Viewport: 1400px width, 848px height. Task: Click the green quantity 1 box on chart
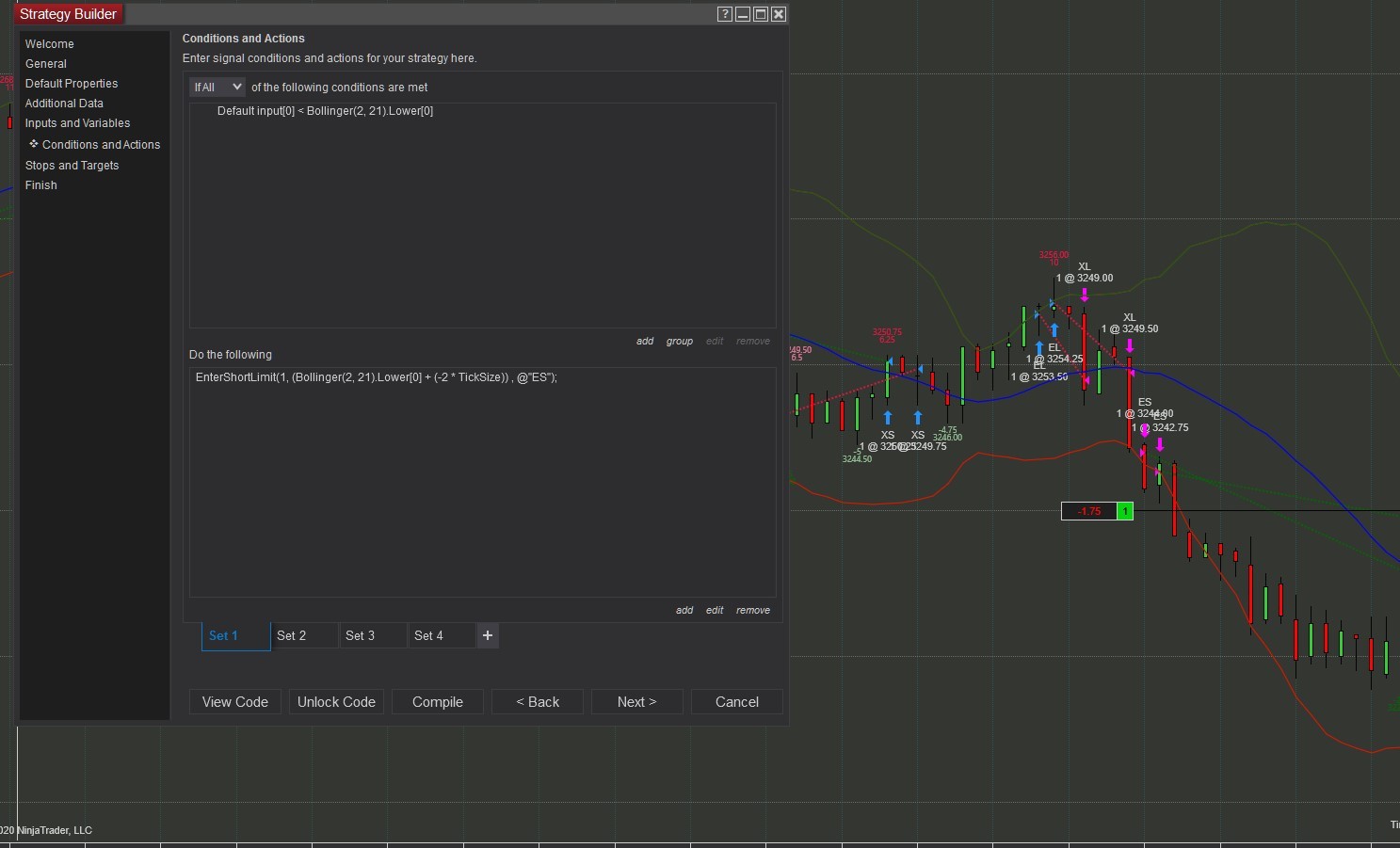[1125, 511]
